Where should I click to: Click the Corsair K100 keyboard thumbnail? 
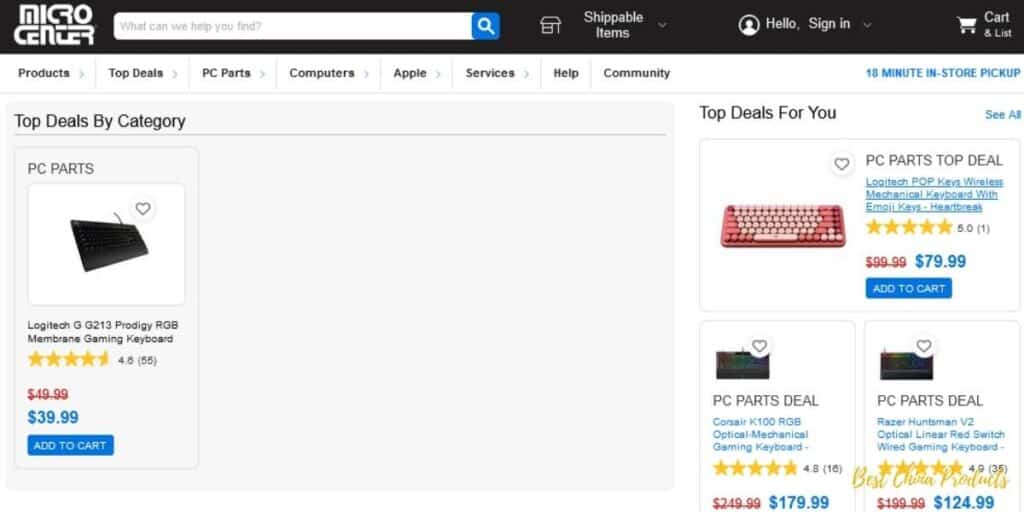coord(743,365)
